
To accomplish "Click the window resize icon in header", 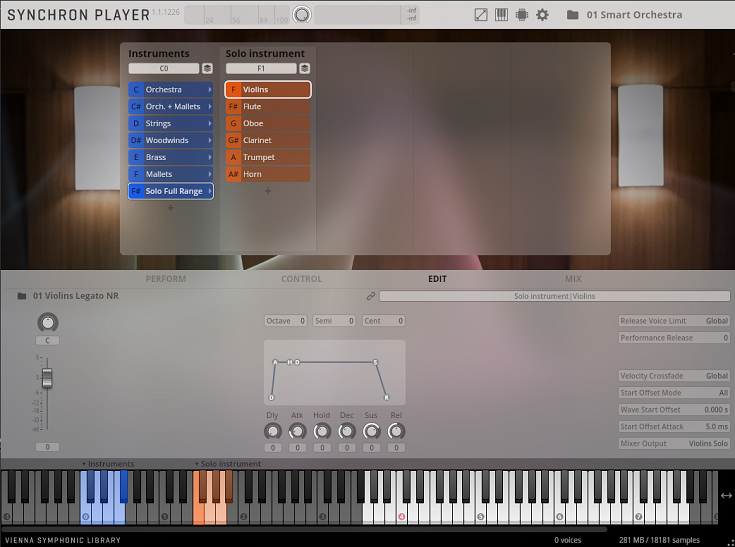I will coord(481,15).
